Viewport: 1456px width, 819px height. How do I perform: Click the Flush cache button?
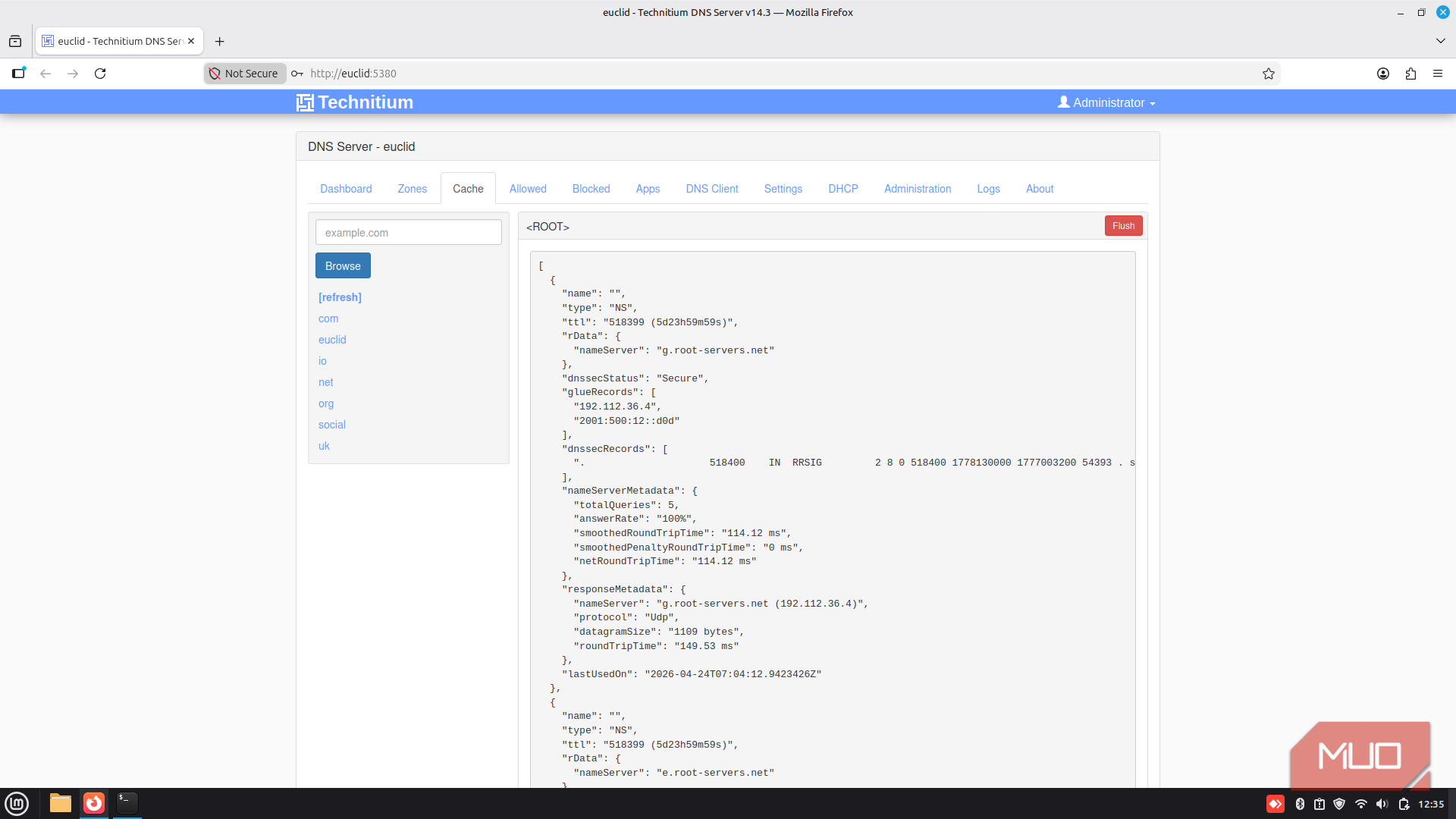click(x=1123, y=226)
